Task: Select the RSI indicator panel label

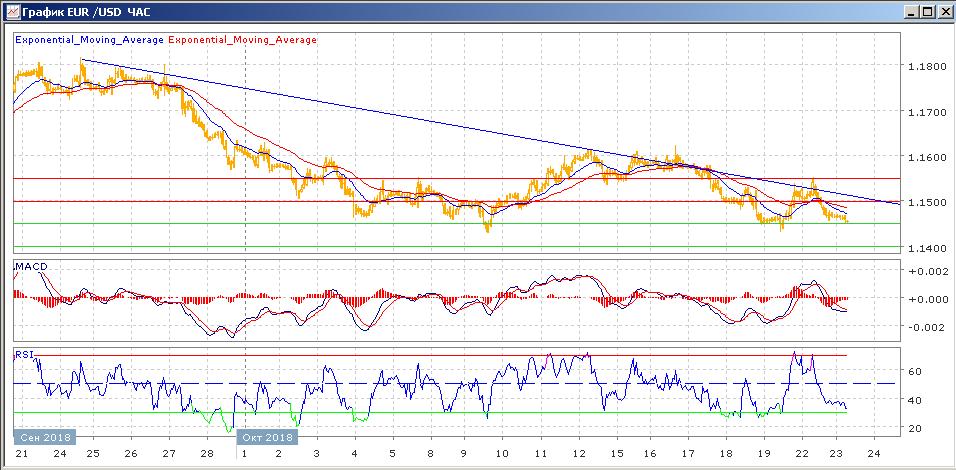Action: 24,354
